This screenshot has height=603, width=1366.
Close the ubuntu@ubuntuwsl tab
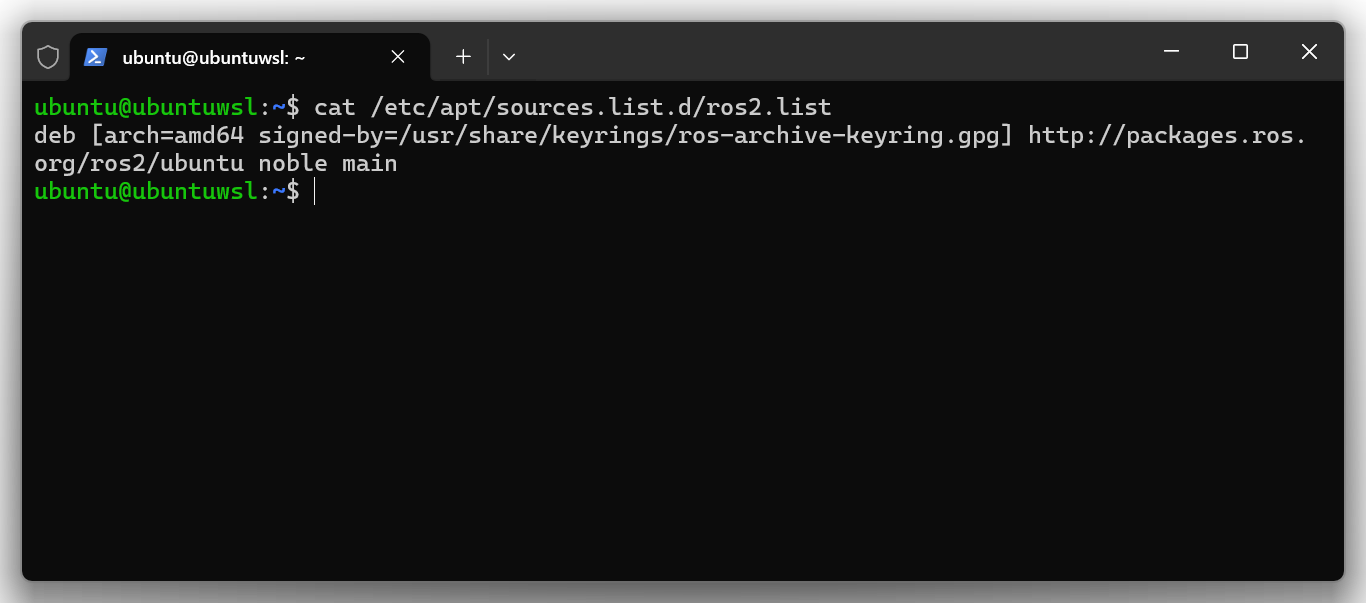[398, 57]
